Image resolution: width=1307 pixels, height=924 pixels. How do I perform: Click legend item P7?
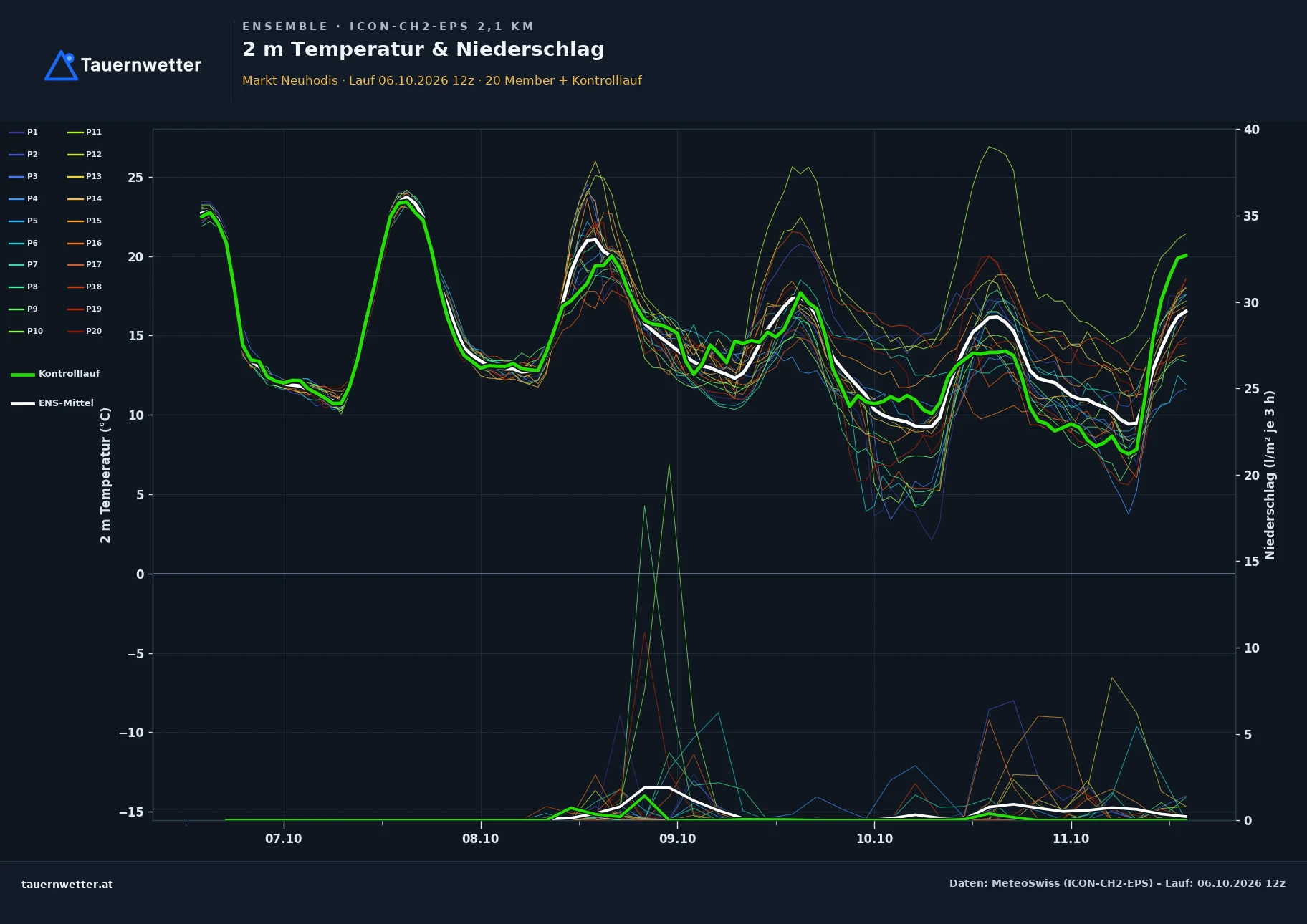pyautogui.click(x=23, y=264)
